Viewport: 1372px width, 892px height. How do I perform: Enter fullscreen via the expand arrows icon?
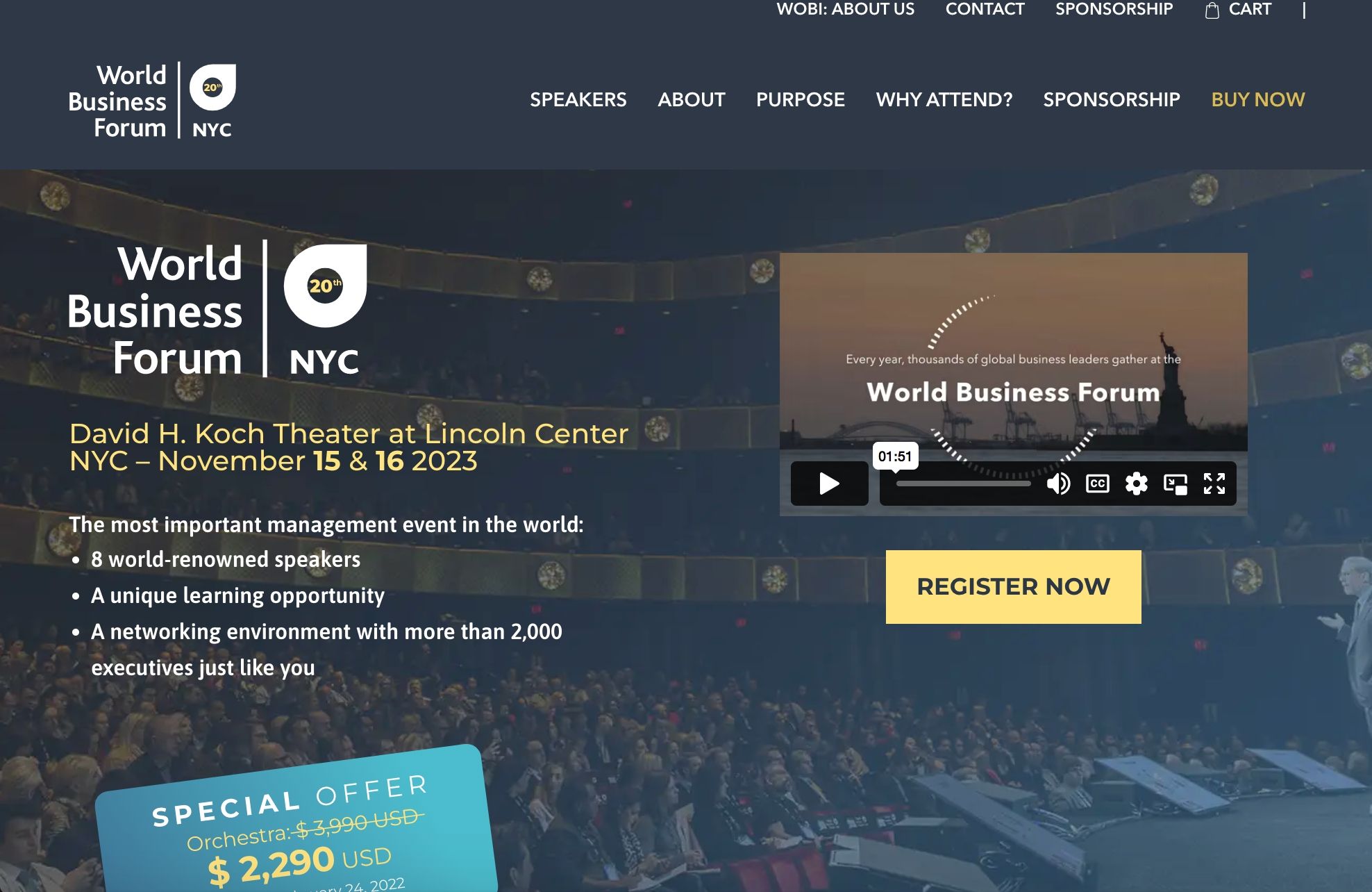pyautogui.click(x=1214, y=484)
